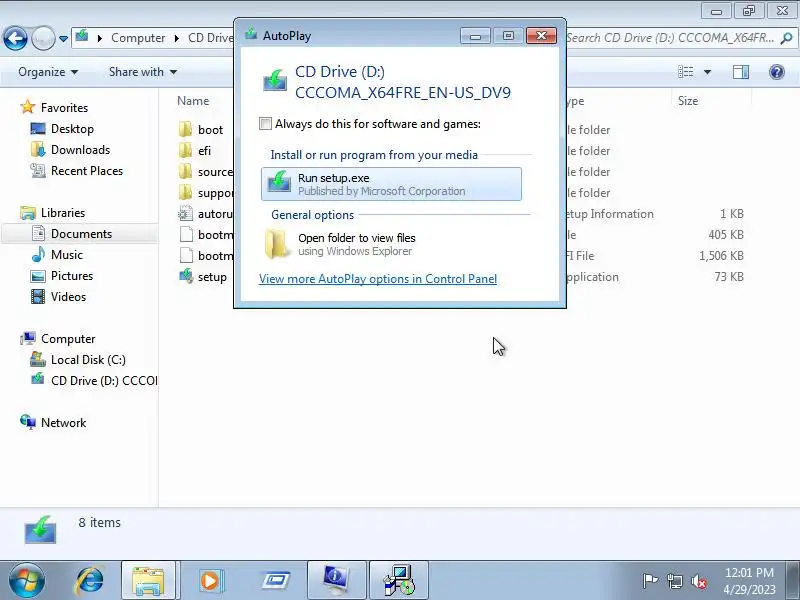The width and height of the screenshot is (800, 600).
Task: Click the Size column header
Action: [x=688, y=101]
